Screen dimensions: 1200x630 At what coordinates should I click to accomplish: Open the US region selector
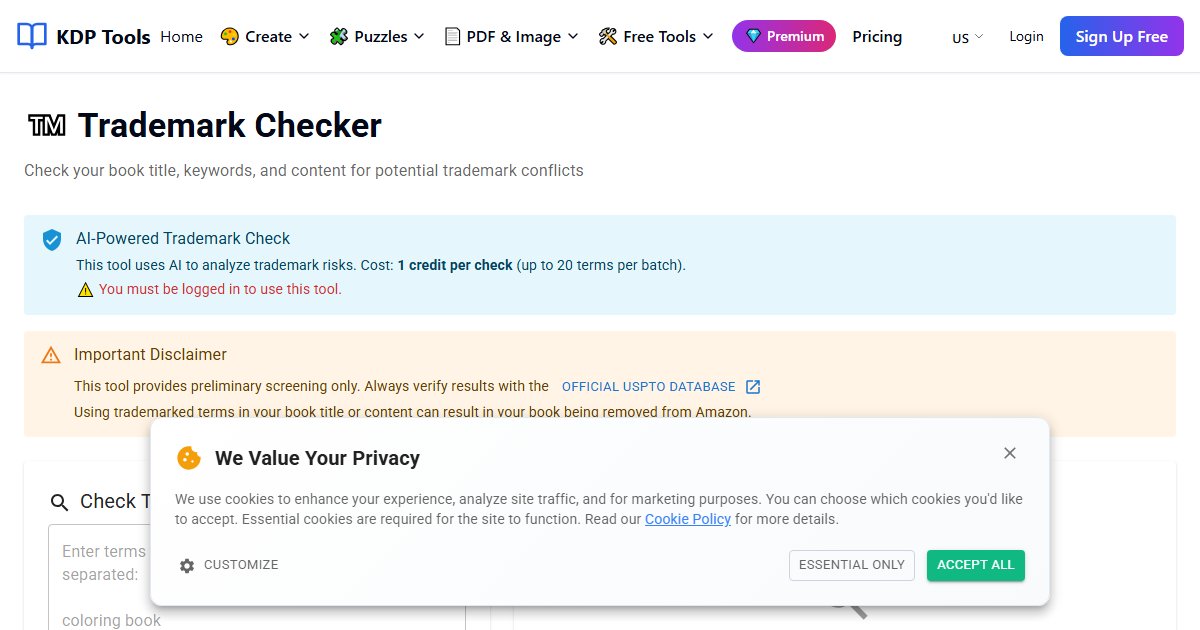967,37
